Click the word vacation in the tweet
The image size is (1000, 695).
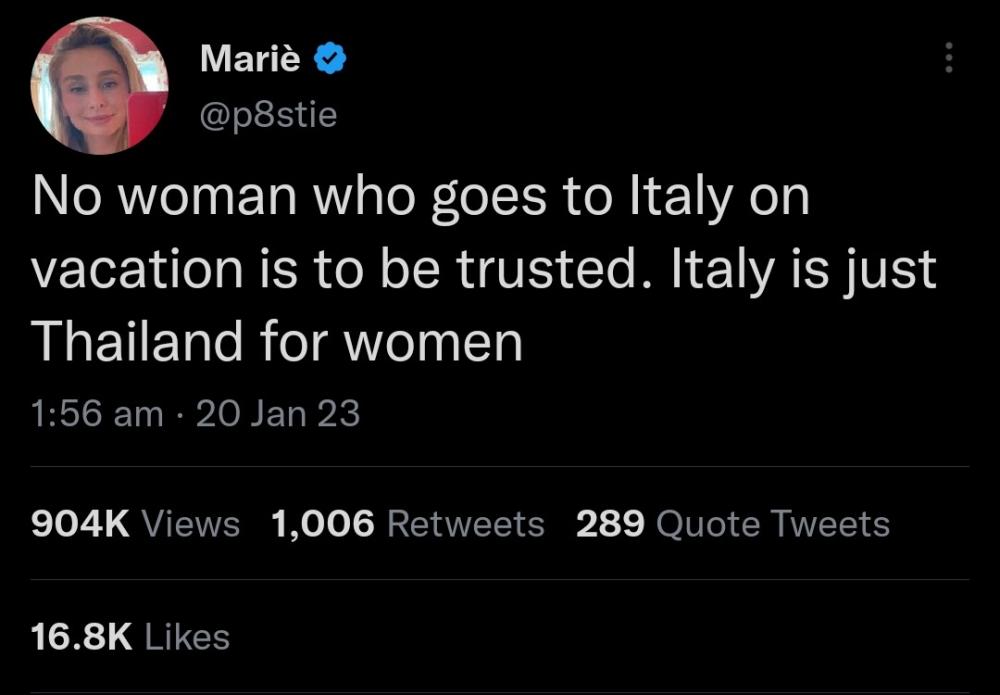(x=137, y=268)
